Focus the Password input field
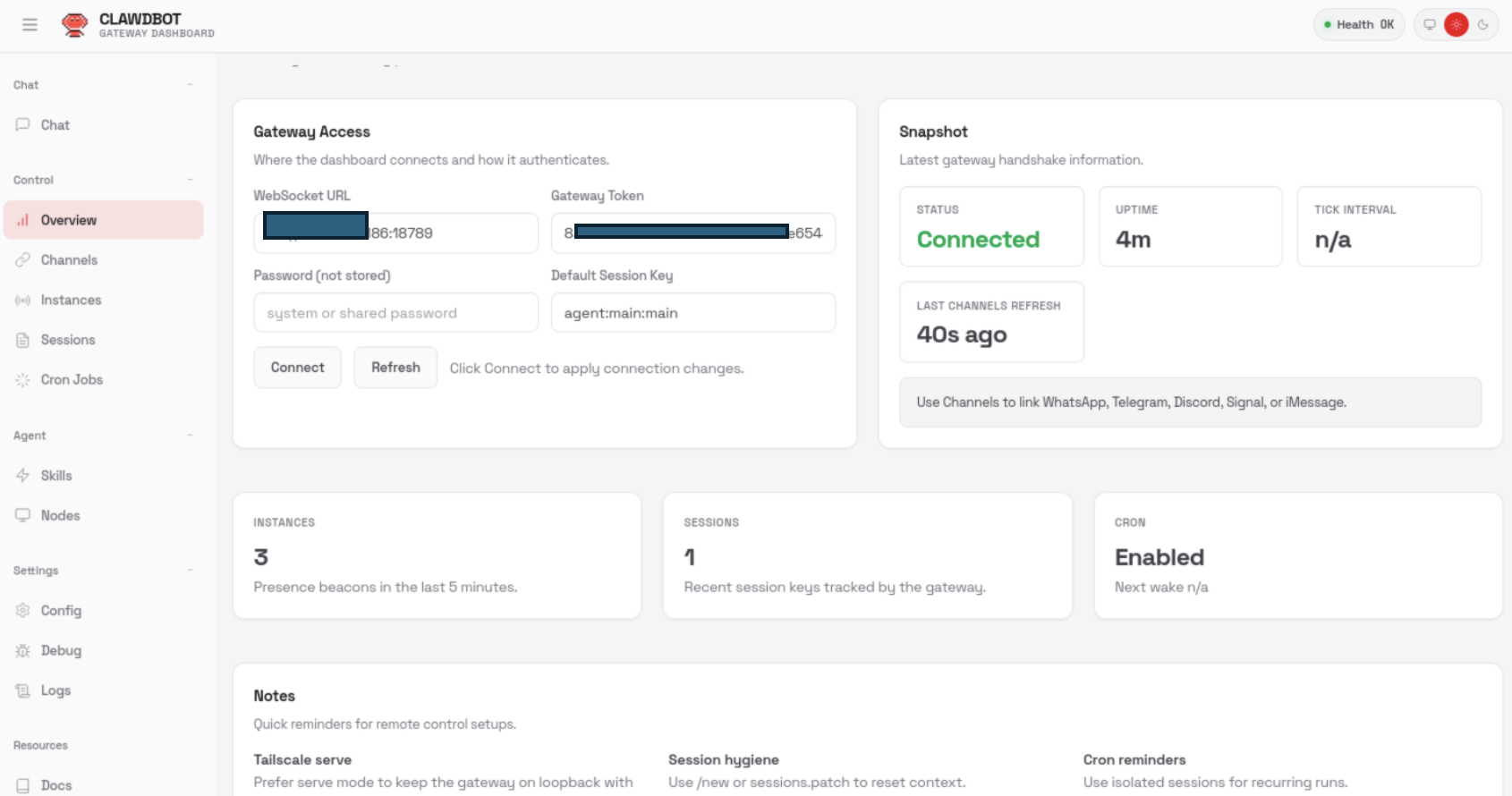1512x796 pixels. point(395,313)
